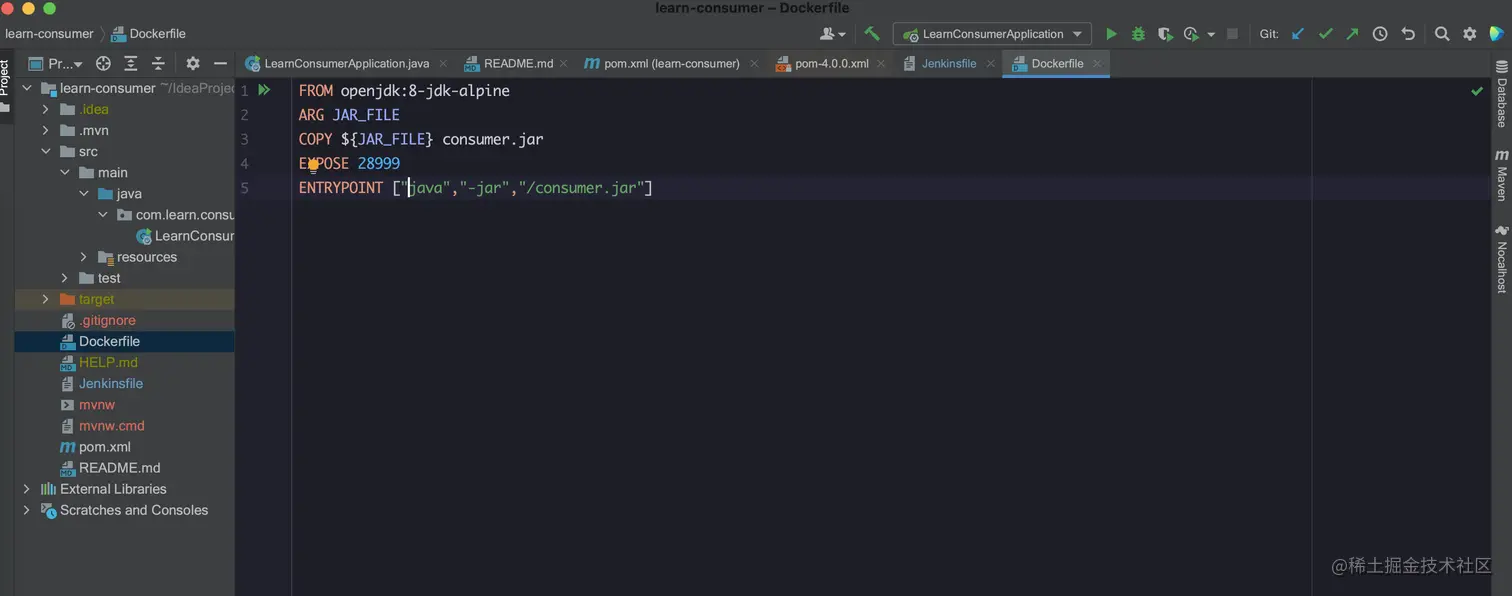Open Project panel options gear
Viewport: 1512px width, 596px height.
[x=193, y=63]
